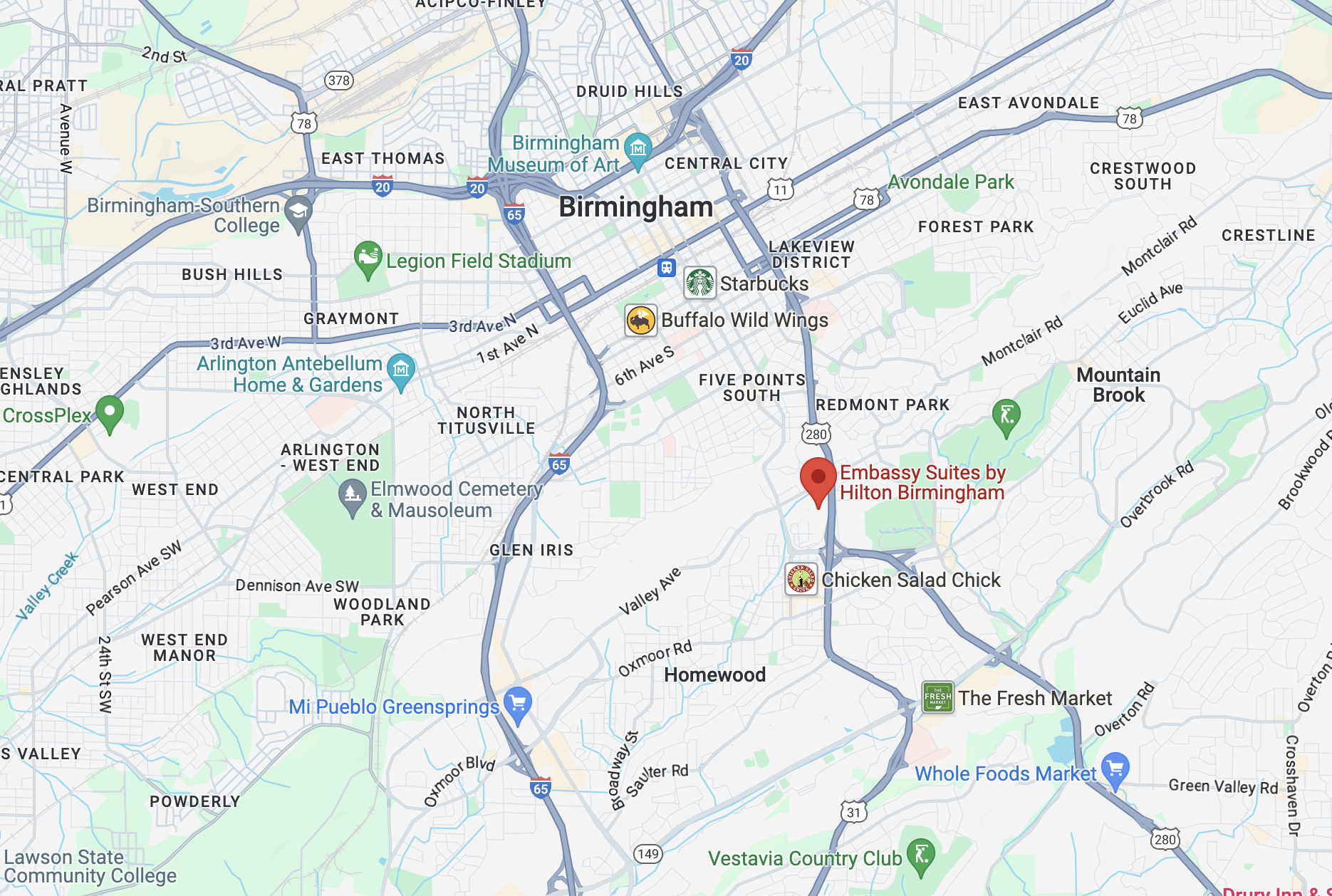Click the Avondale Park label
Screen dimensions: 1332x896
pos(951,182)
